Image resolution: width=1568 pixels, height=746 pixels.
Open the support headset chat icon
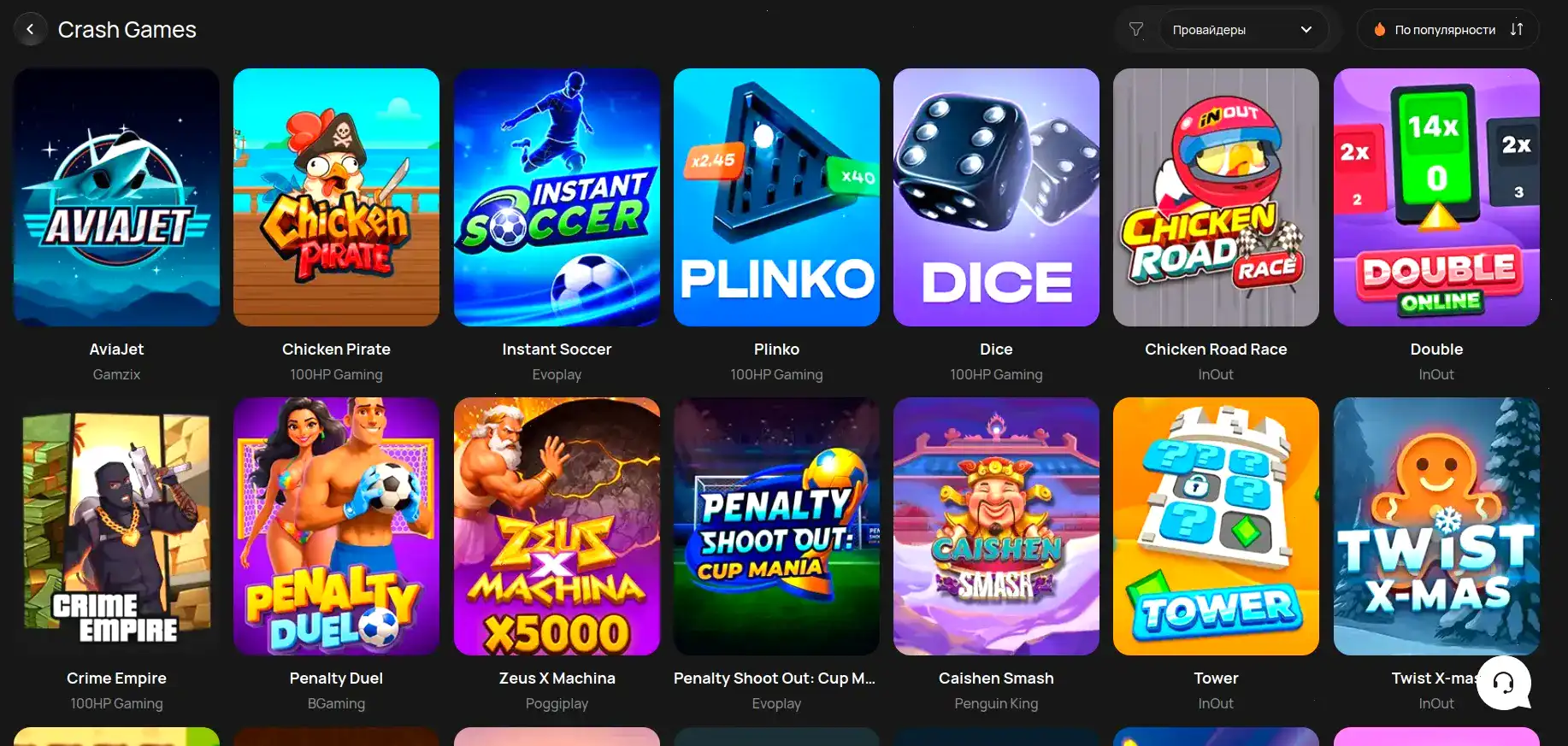point(1503,683)
